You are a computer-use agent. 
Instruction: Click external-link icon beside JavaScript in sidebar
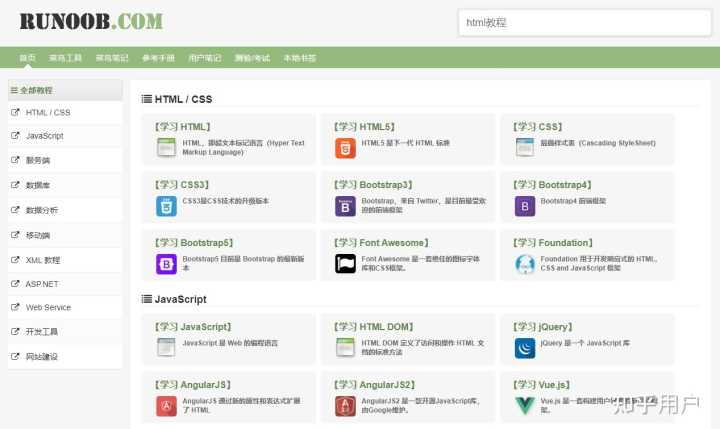[15, 135]
